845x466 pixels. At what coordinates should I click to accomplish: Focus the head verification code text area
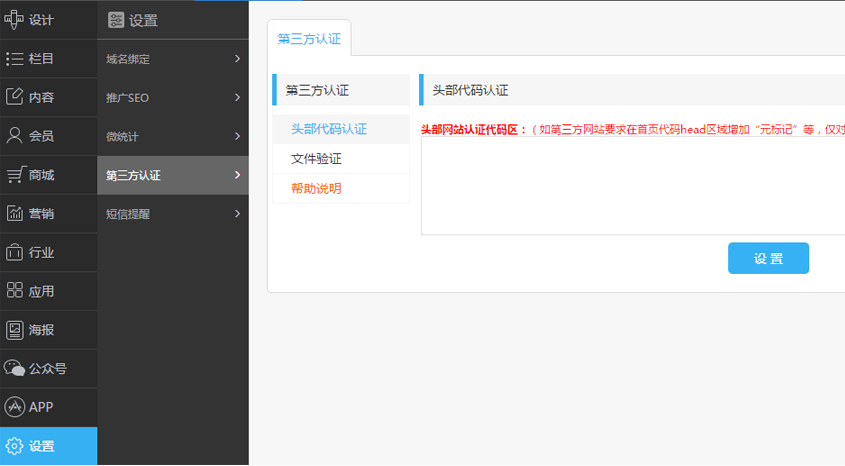[x=633, y=186]
